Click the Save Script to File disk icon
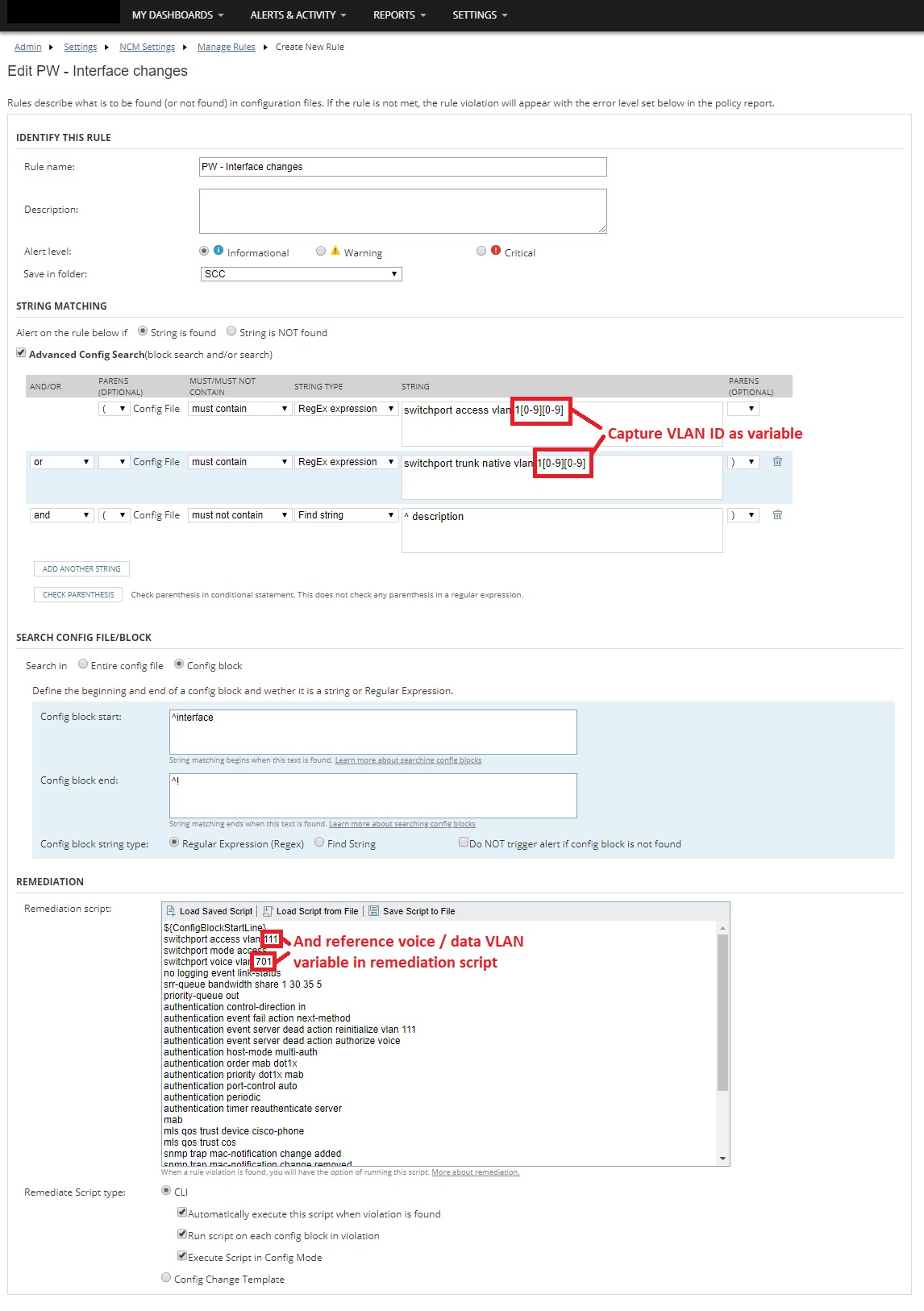Image resolution: width=924 pixels, height=1311 pixels. coord(373,911)
